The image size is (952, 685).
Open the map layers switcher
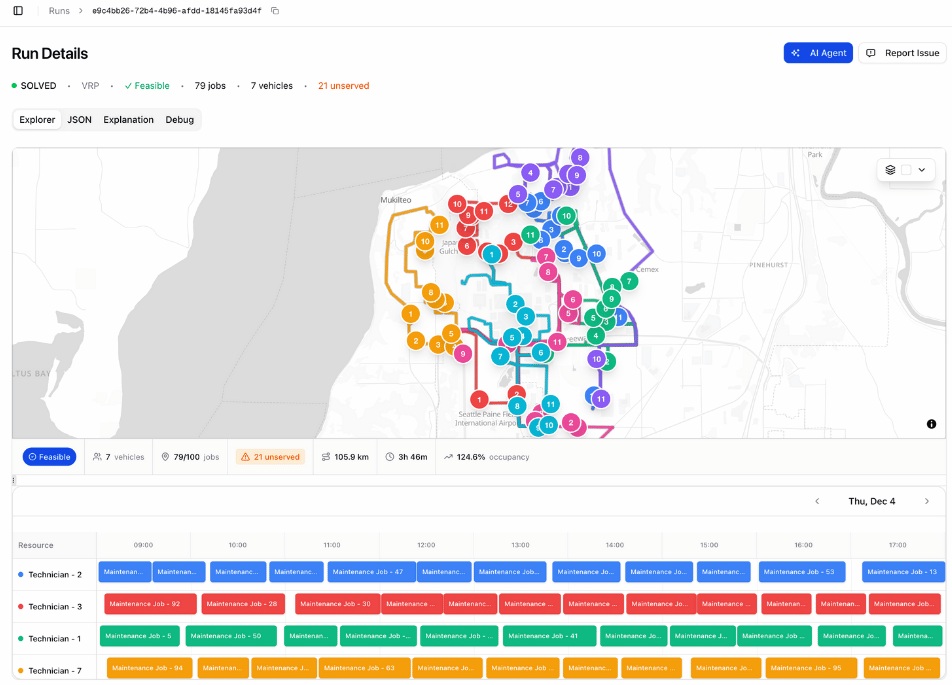pyautogui.click(x=891, y=170)
